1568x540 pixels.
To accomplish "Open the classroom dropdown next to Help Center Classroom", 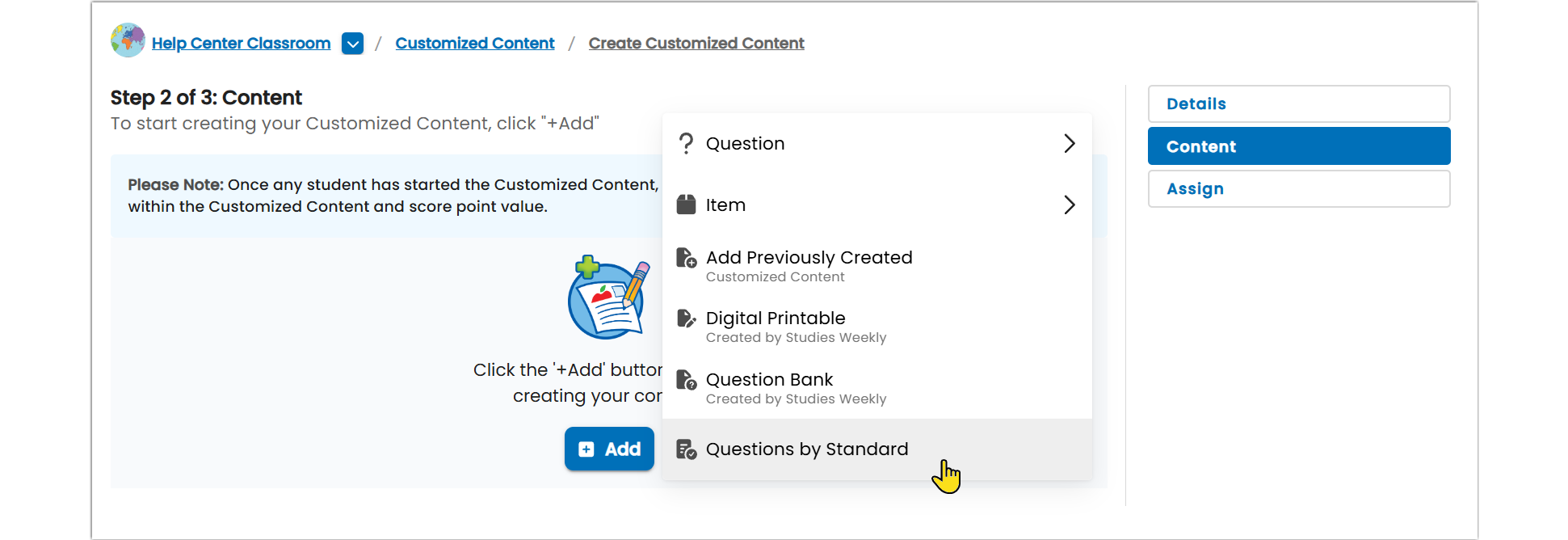I will pos(352,43).
